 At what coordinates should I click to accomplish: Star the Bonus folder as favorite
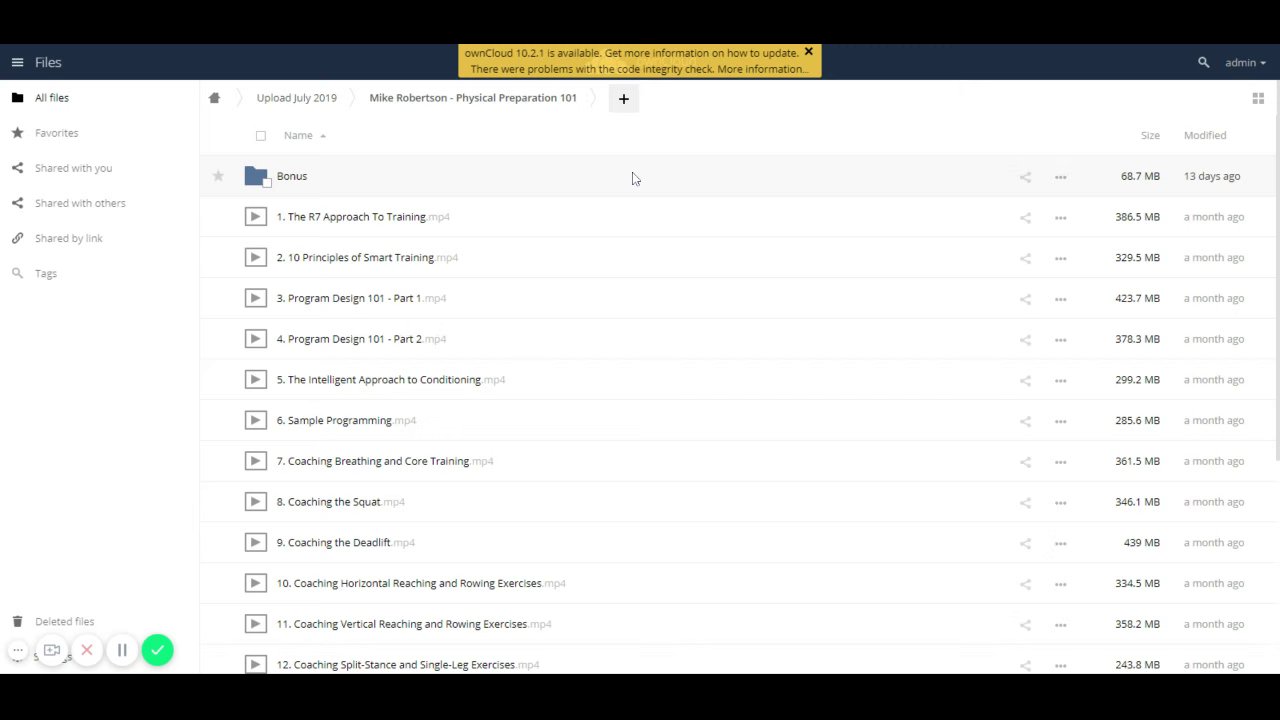[x=218, y=176]
